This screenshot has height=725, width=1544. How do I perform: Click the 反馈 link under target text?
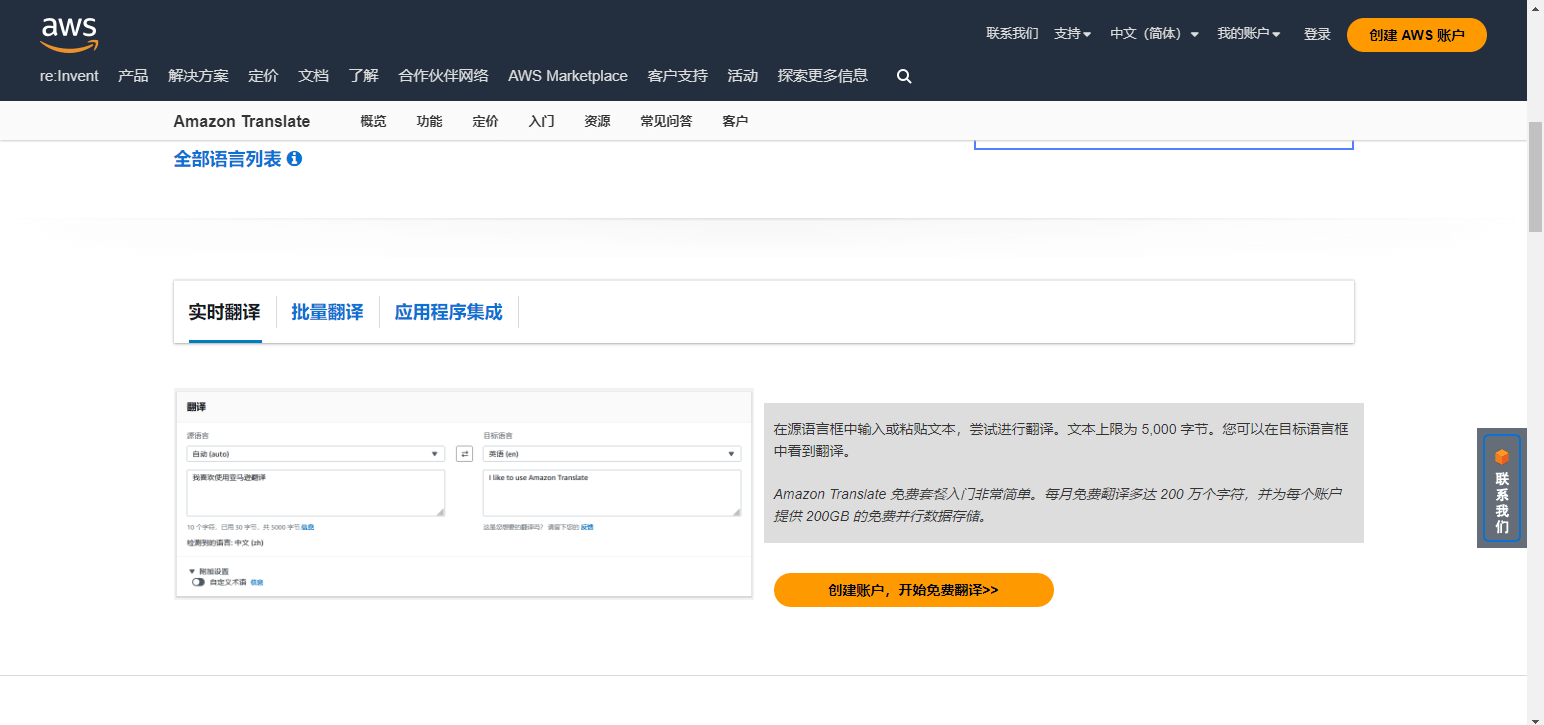click(587, 527)
